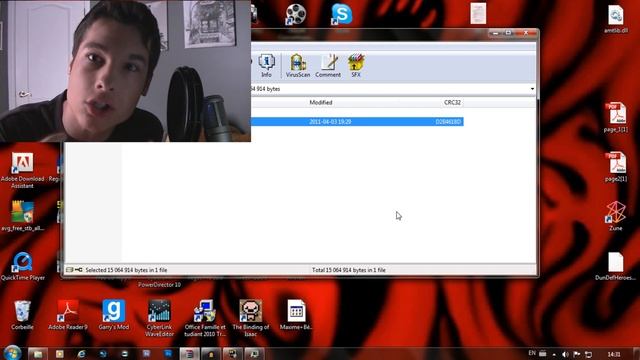Open the Windows Start menu

[x=12, y=353]
